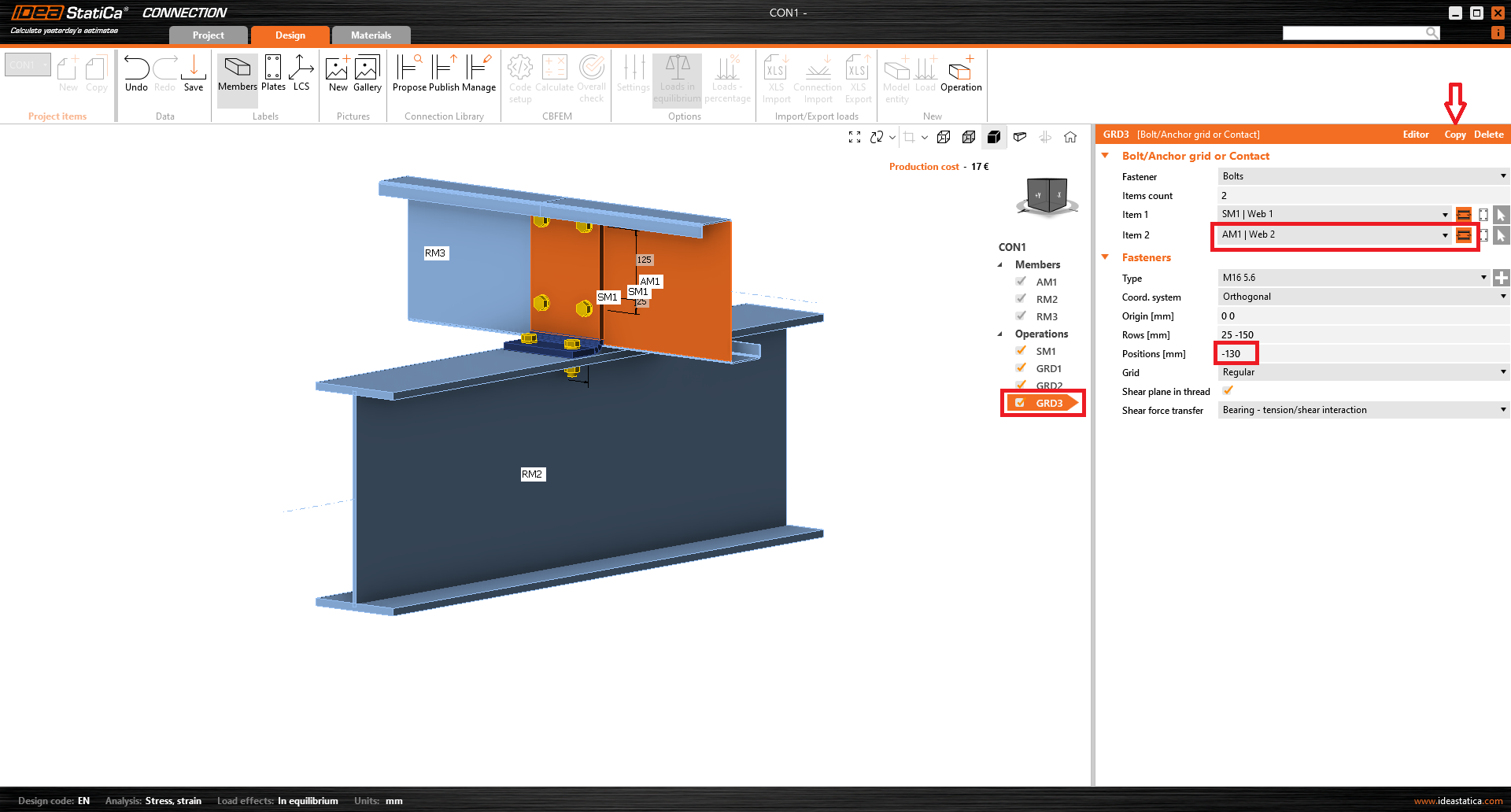Open the pictures Gallery icon
The image size is (1511, 812).
point(367,69)
